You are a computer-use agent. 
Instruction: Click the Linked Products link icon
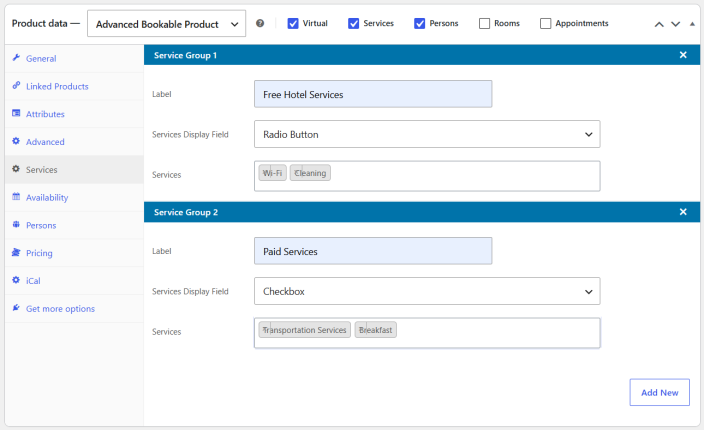pyautogui.click(x=16, y=85)
